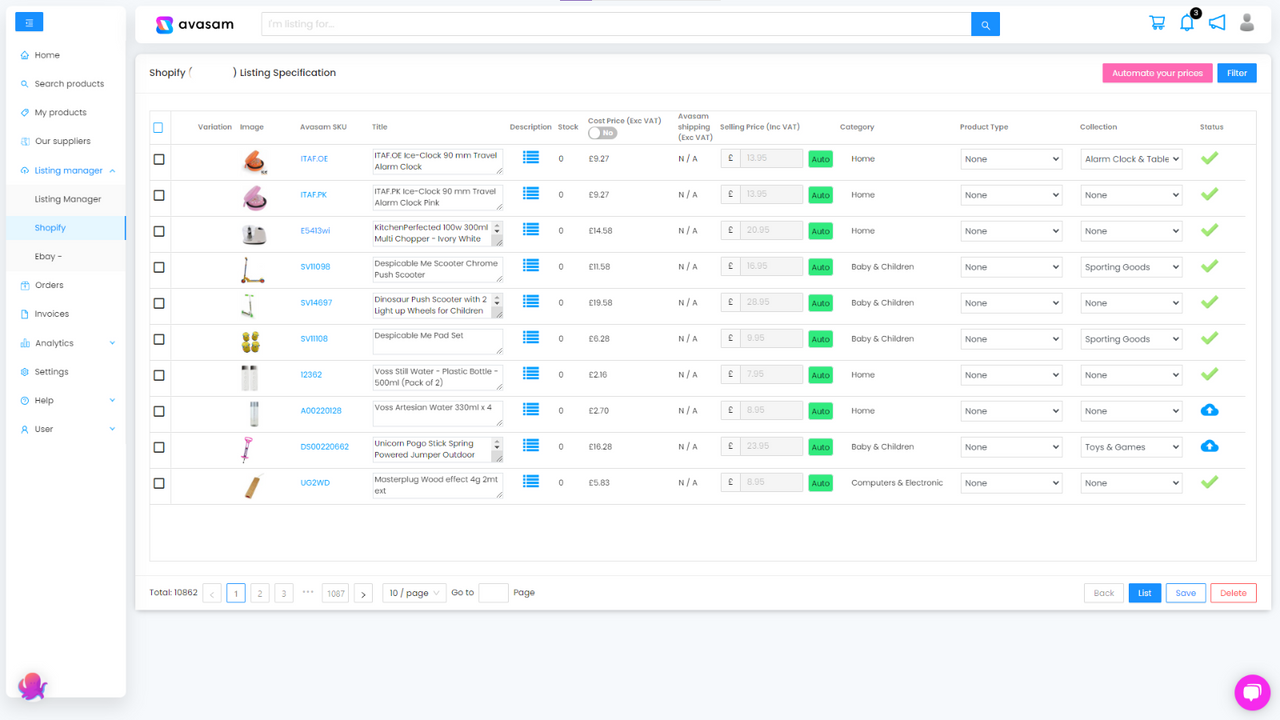Open the chat support bubble
The width and height of the screenshot is (1280, 720).
[x=1252, y=692]
